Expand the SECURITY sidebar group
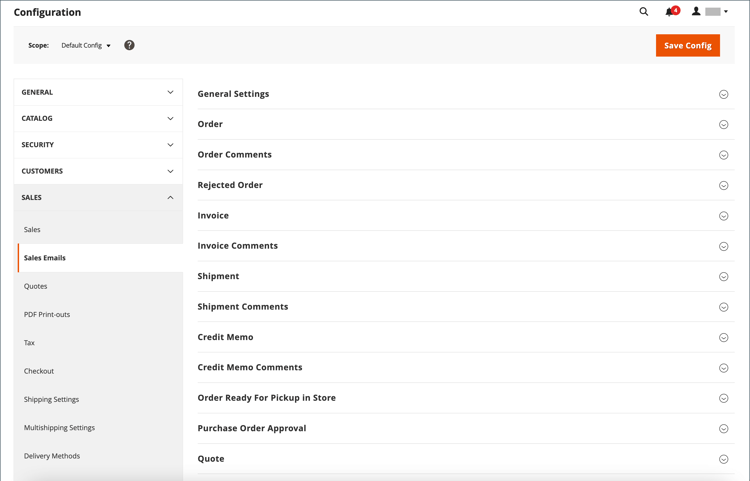This screenshot has height=481, width=750. coord(98,145)
